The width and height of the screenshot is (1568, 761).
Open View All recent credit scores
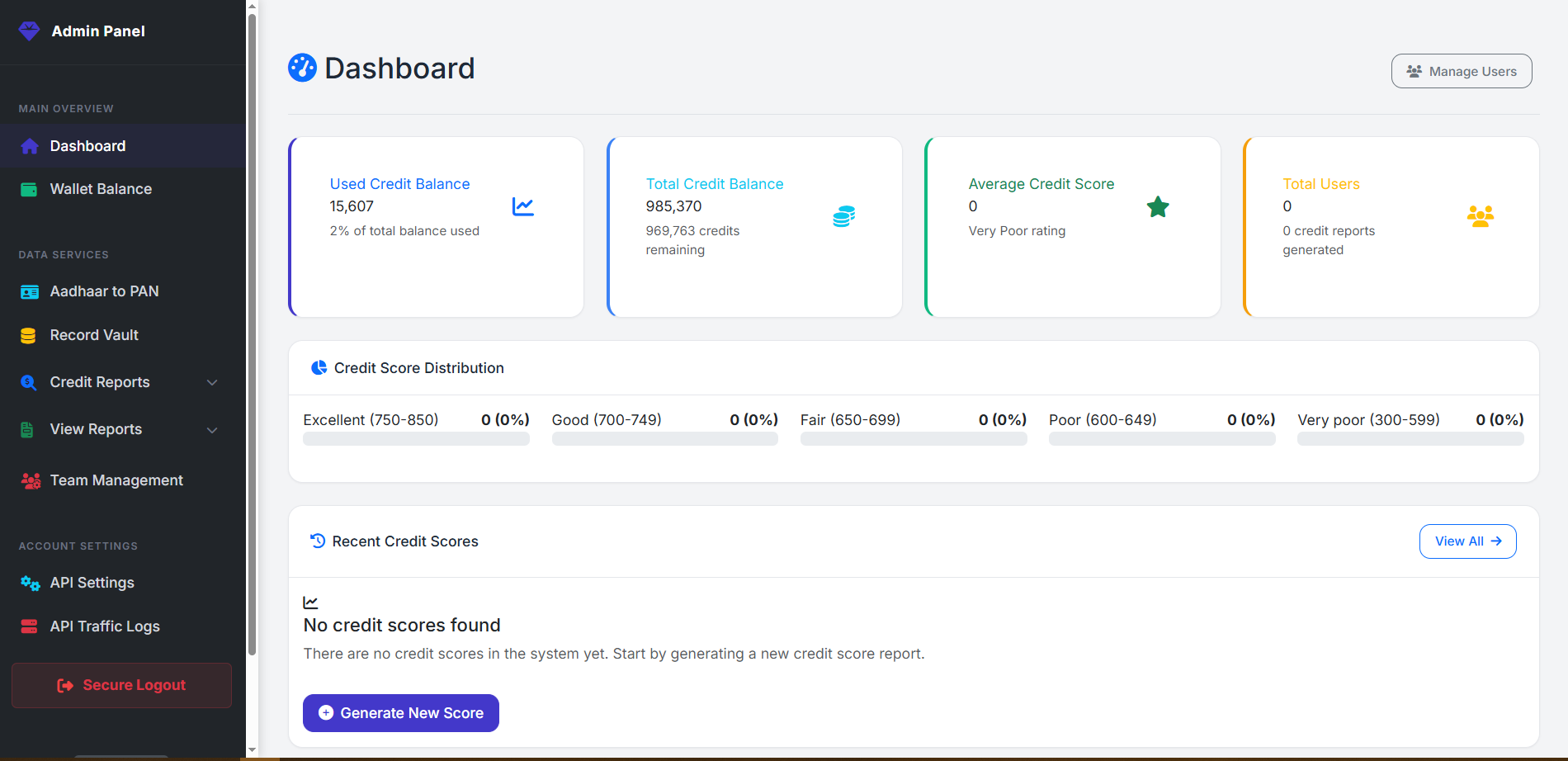1466,541
